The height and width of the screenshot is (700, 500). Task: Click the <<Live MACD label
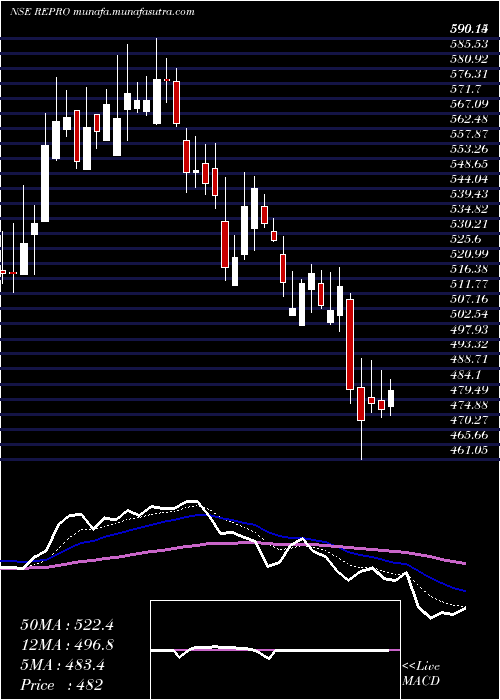point(421,673)
